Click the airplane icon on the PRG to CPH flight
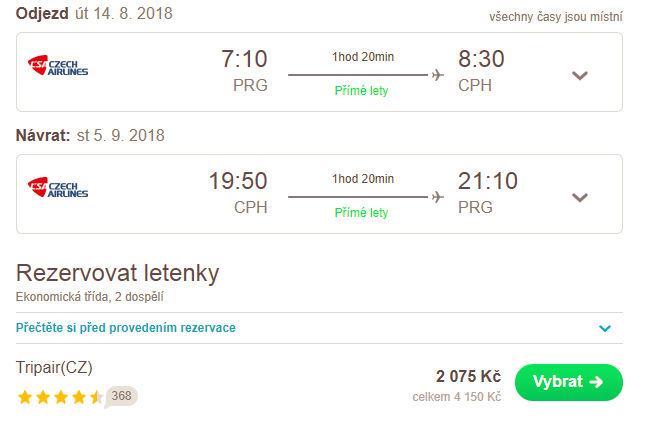 pos(437,75)
